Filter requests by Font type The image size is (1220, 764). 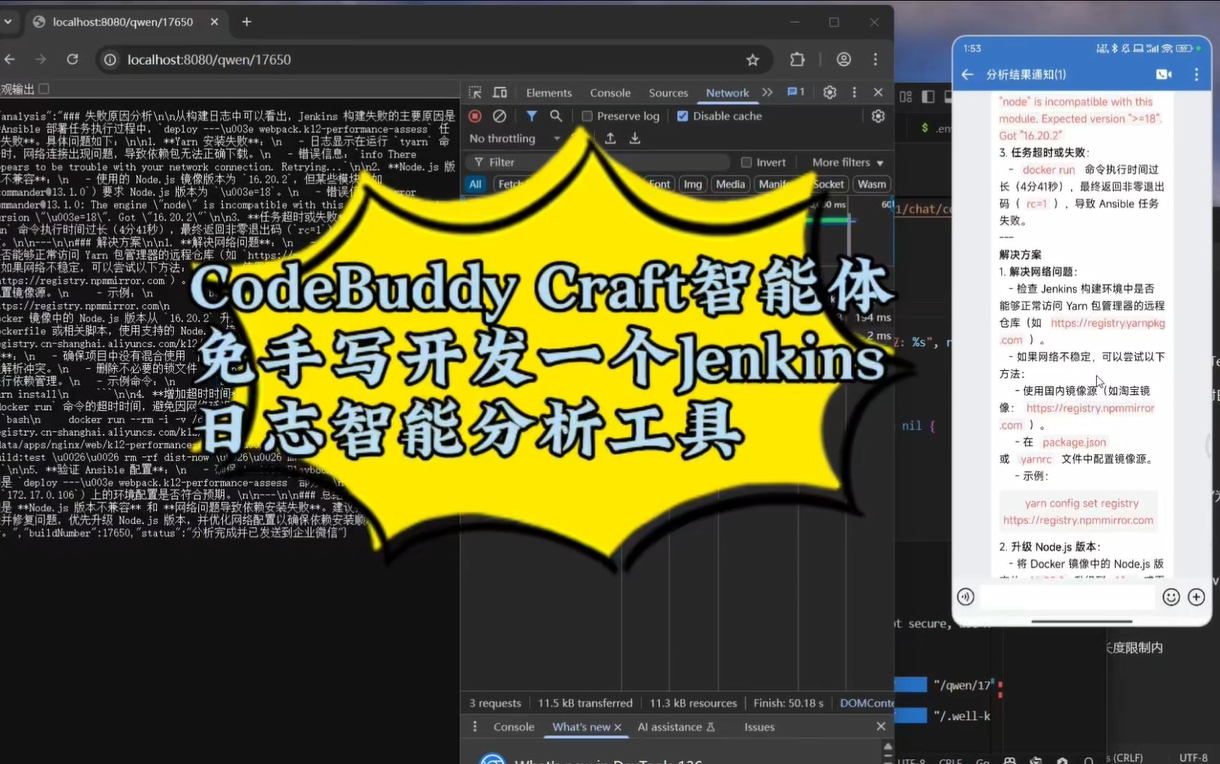(x=659, y=184)
